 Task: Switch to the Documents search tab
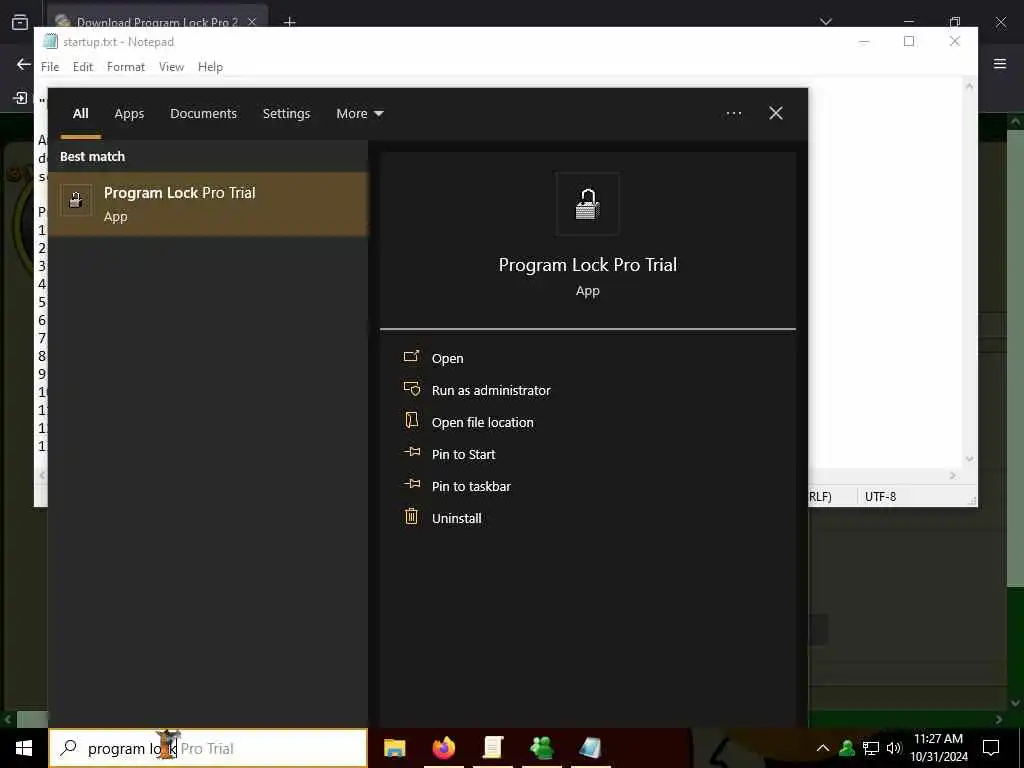203,114
